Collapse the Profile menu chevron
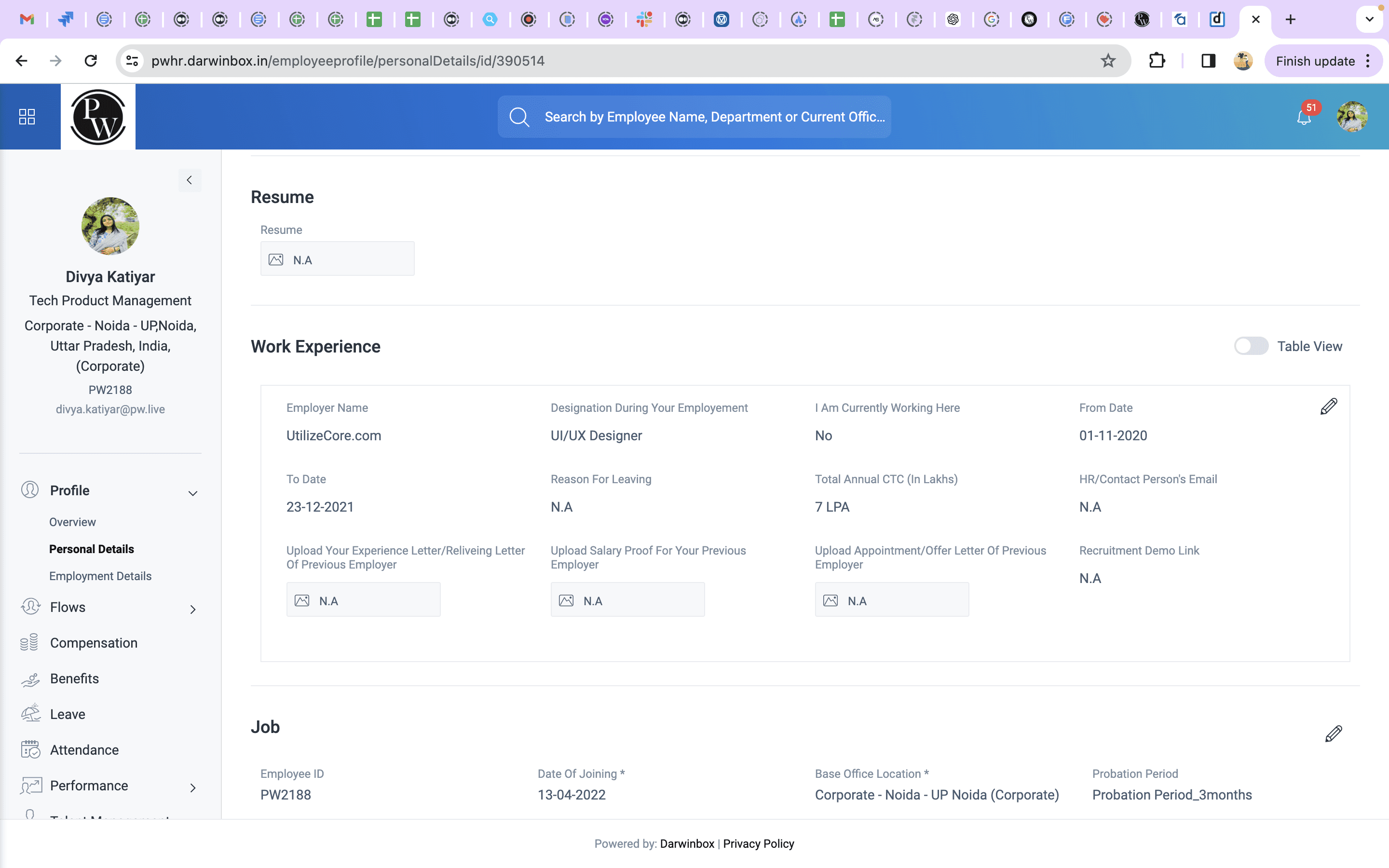1389x868 pixels. [193, 493]
